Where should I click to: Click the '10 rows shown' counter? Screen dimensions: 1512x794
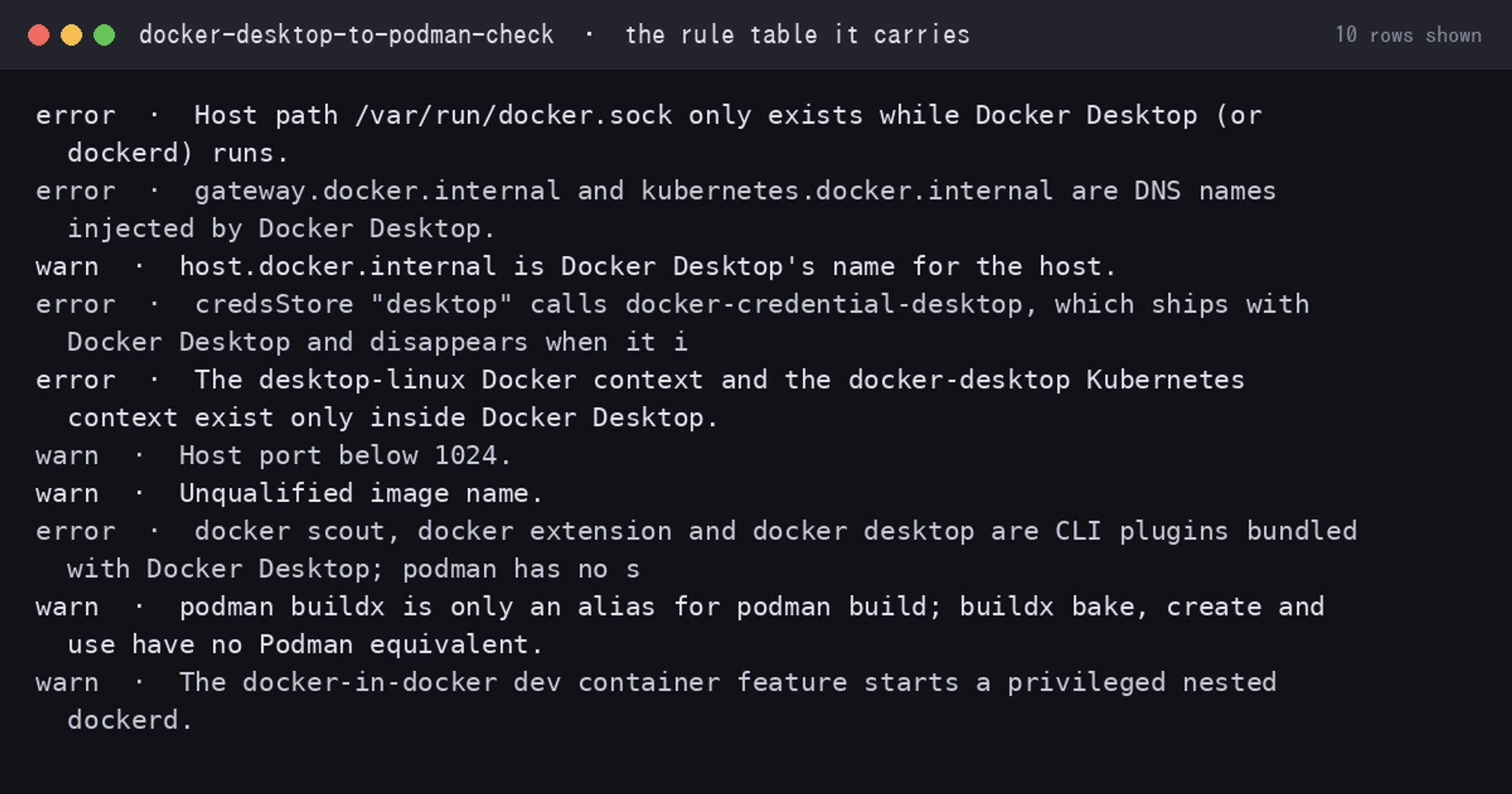point(1409,35)
